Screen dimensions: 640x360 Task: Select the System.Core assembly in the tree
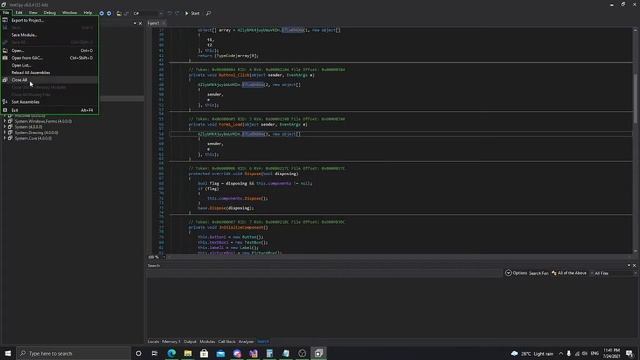(x=33, y=138)
